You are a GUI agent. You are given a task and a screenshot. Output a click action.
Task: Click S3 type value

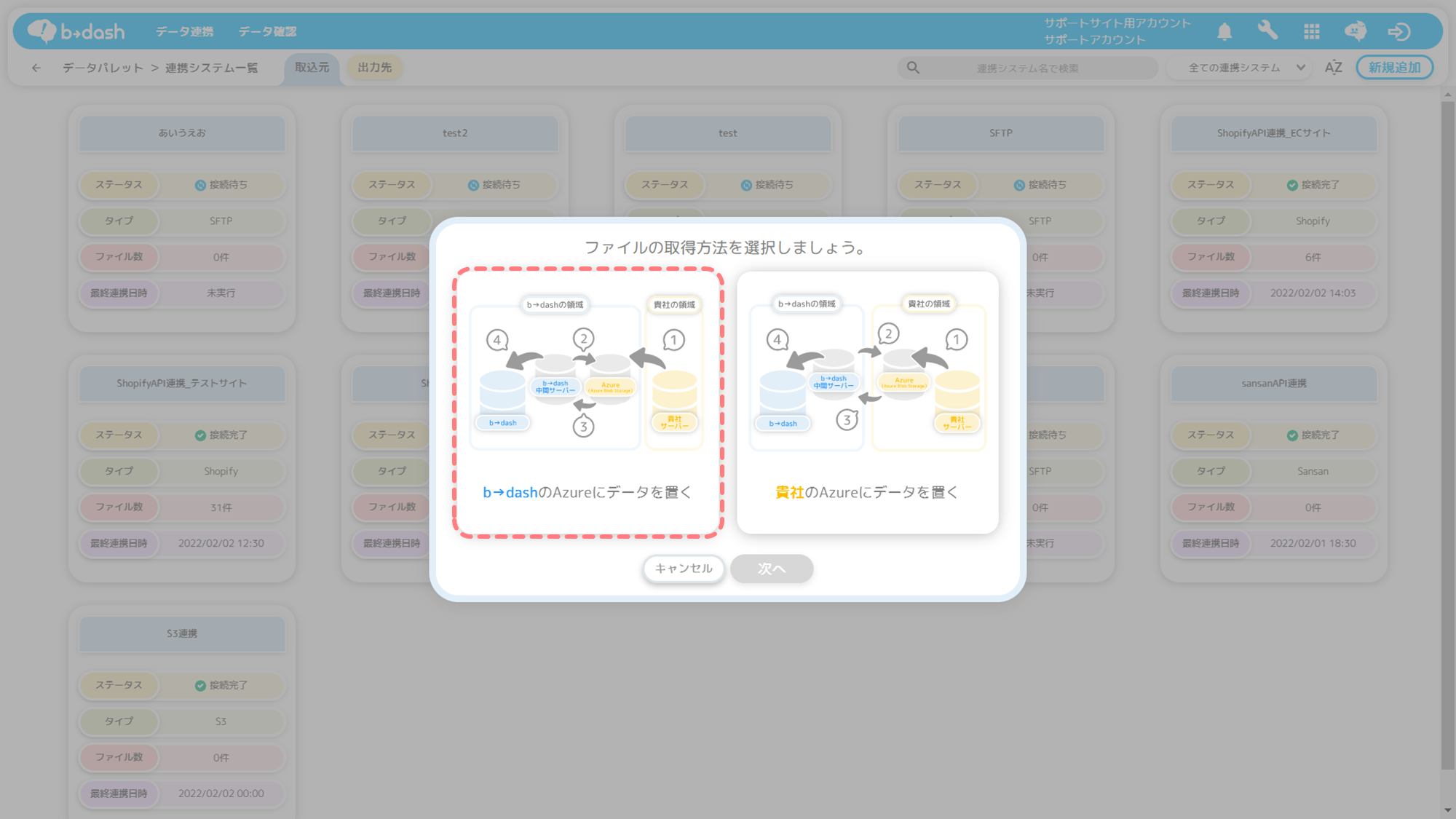click(x=221, y=721)
